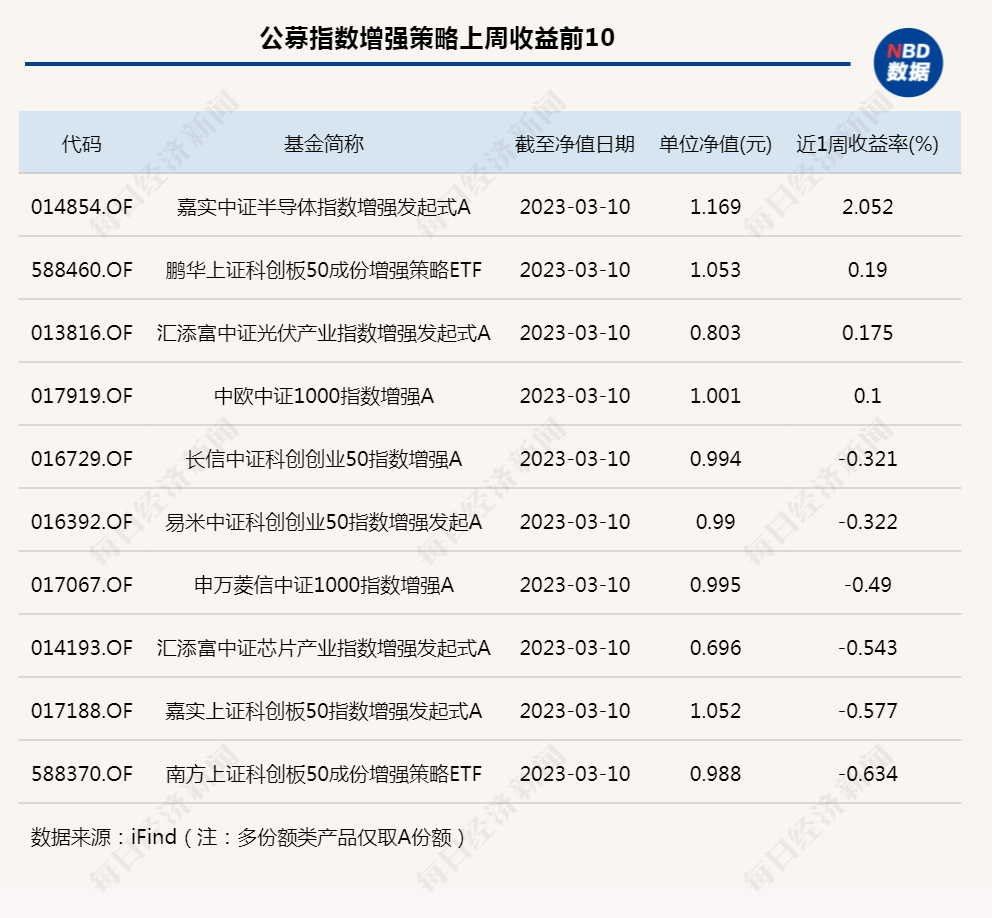
Task: Click the title 公募指数增强策略上周收益前10
Action: coord(437,39)
